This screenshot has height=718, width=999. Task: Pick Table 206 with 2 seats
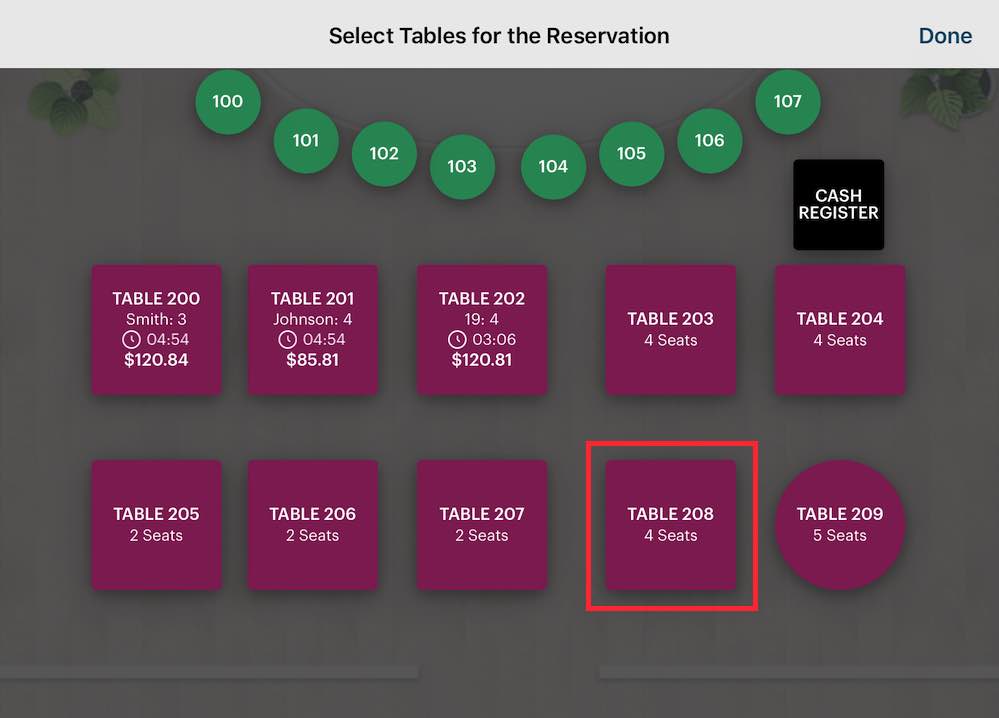pyautogui.click(x=312, y=525)
